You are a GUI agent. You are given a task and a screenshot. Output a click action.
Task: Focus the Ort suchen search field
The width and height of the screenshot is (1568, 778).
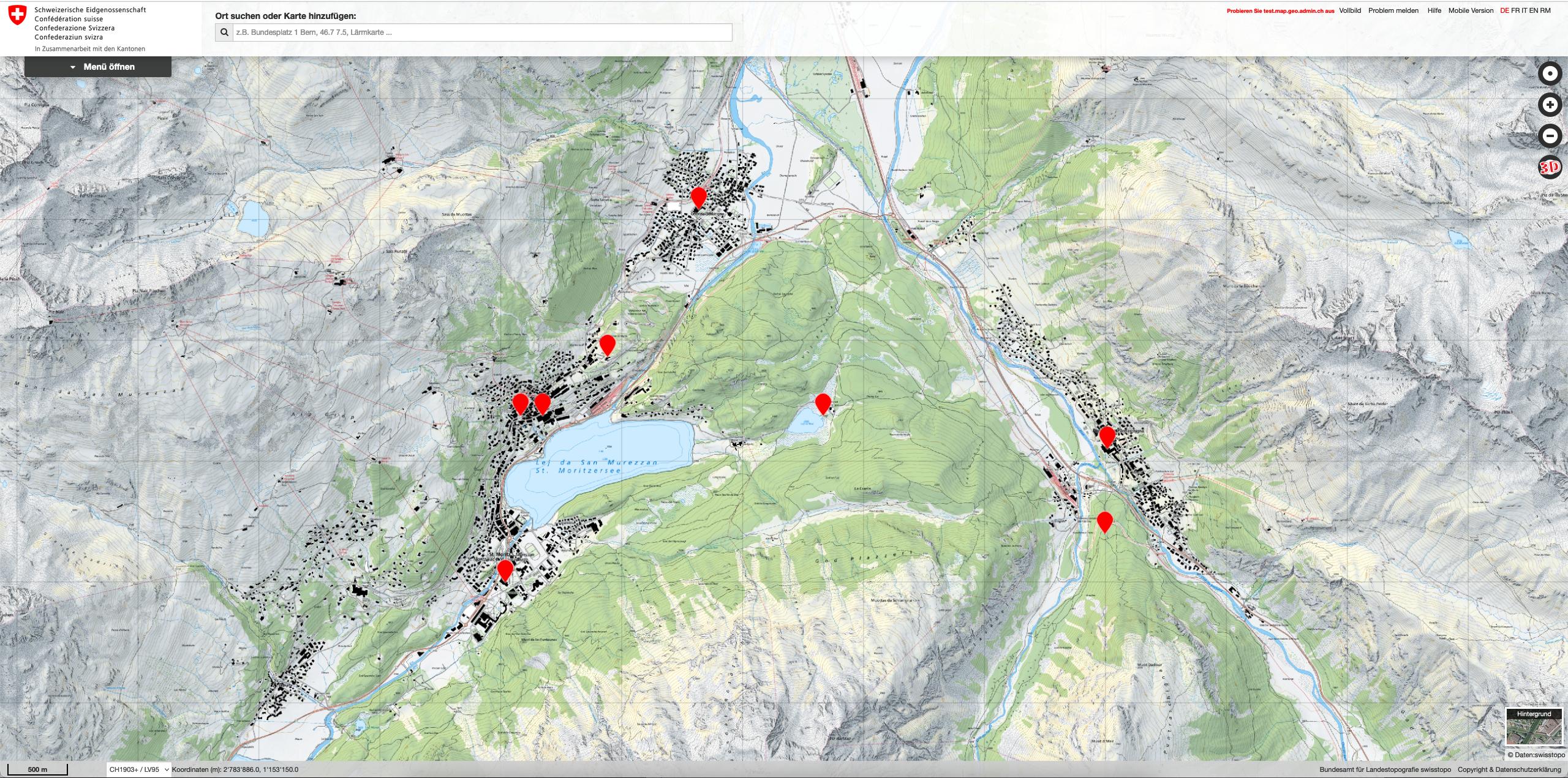click(481, 32)
